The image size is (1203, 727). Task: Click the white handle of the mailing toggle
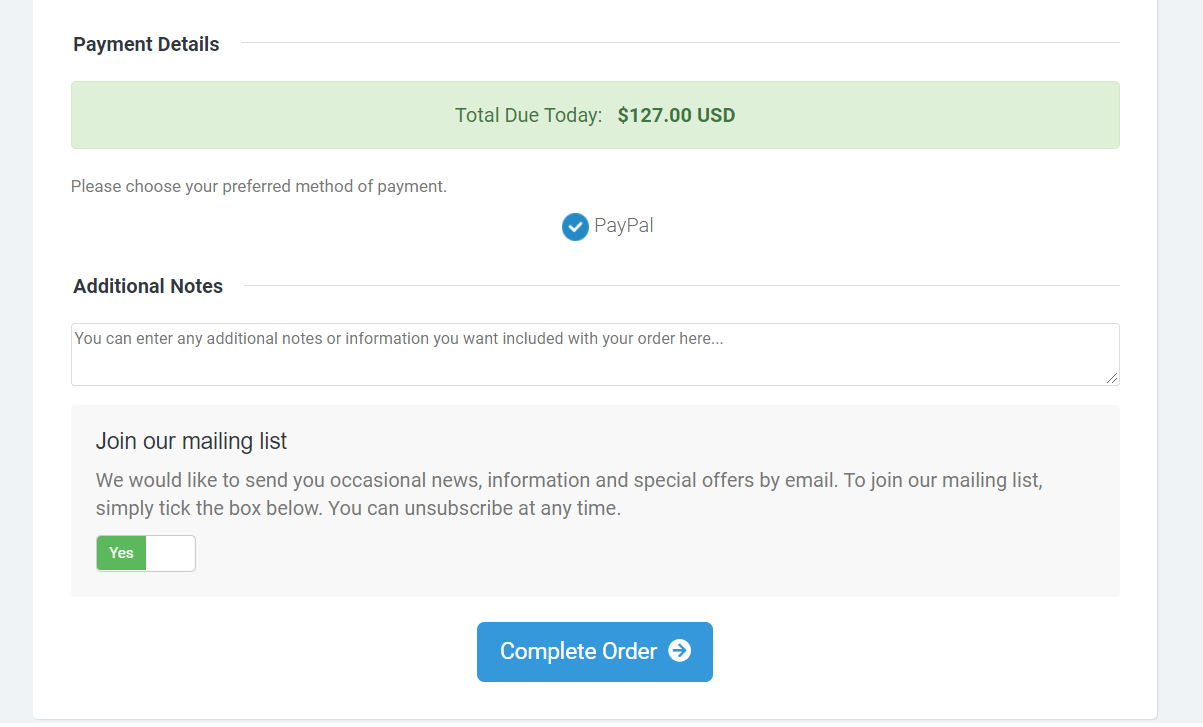[x=170, y=553]
